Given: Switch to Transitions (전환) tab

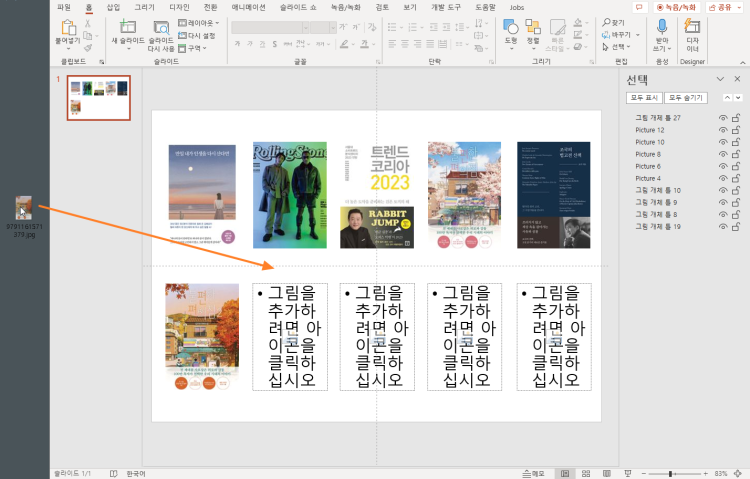Looking at the screenshot, I should 210,7.
